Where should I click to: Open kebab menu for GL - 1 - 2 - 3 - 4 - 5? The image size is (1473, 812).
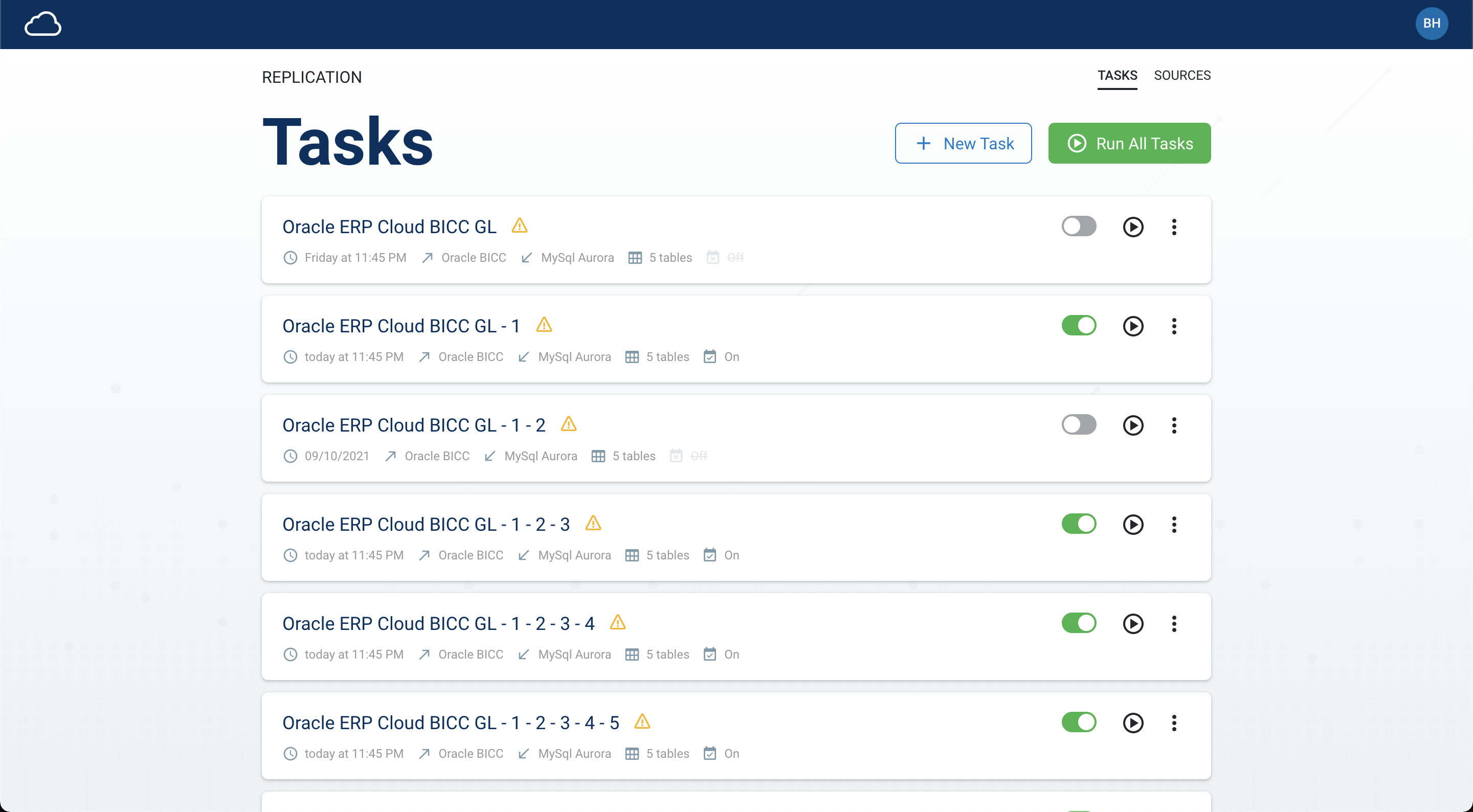tap(1174, 723)
